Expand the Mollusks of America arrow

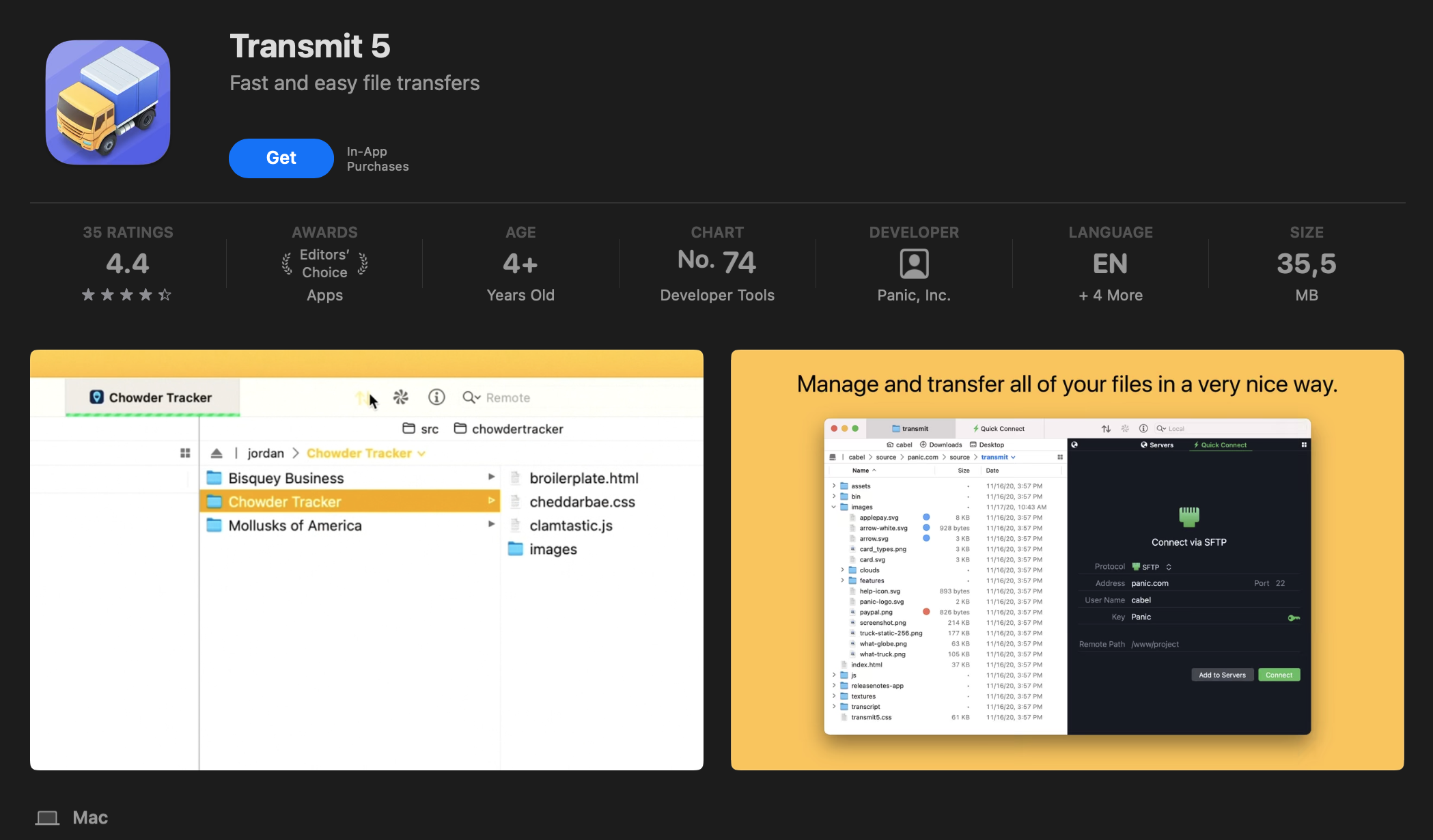tap(491, 524)
